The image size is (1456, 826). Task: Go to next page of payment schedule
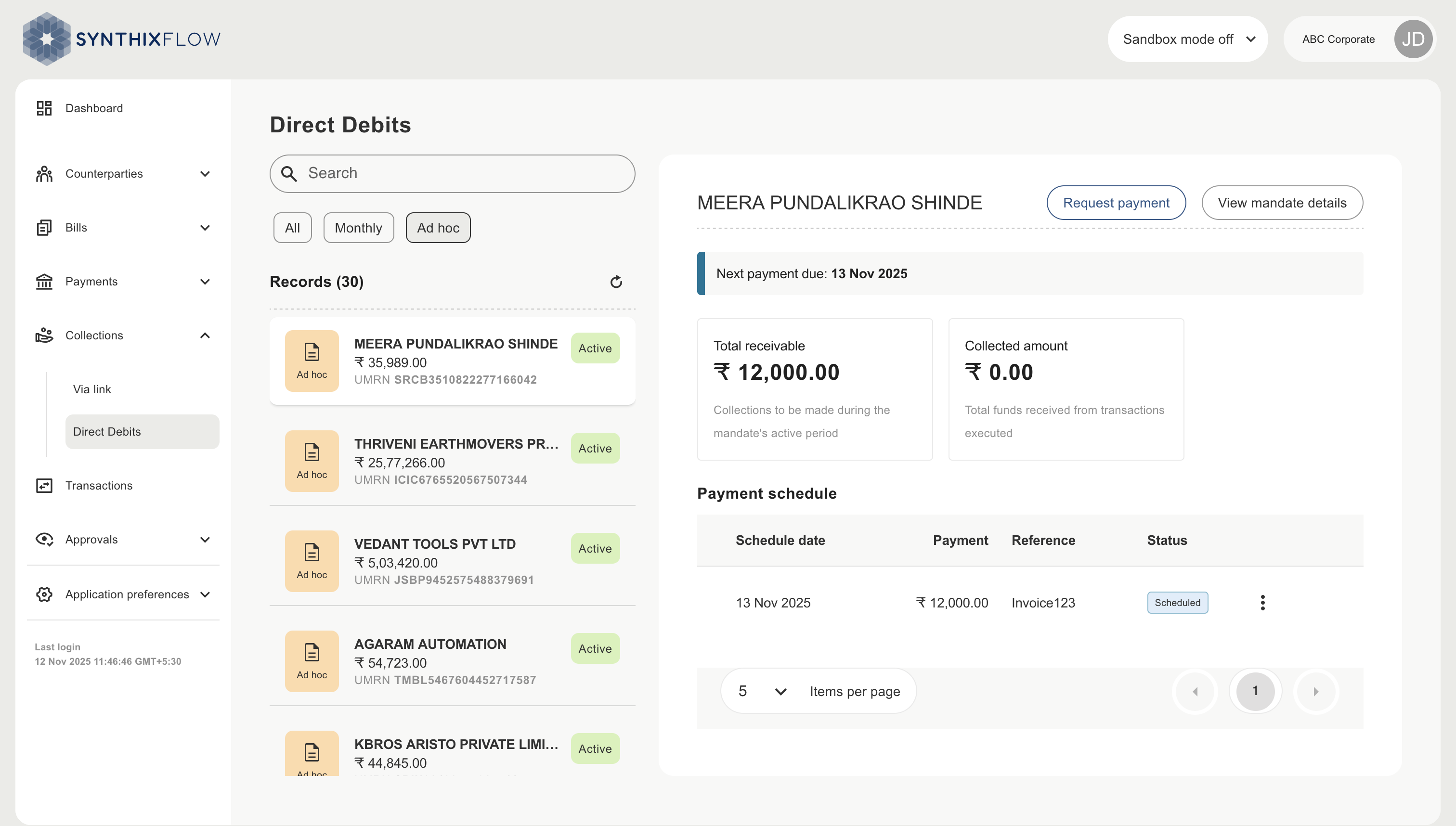(x=1316, y=691)
